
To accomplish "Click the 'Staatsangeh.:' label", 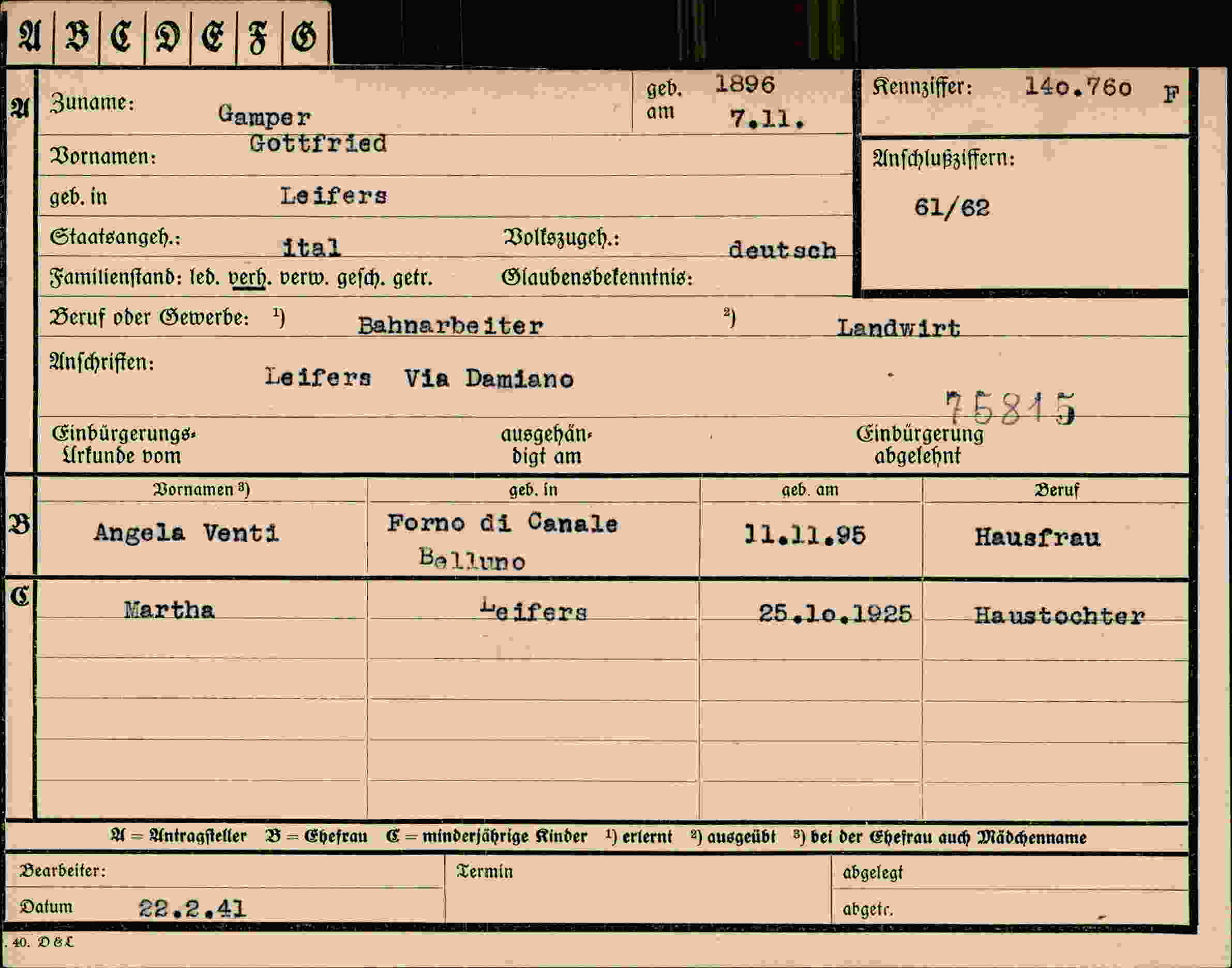I will (115, 237).
